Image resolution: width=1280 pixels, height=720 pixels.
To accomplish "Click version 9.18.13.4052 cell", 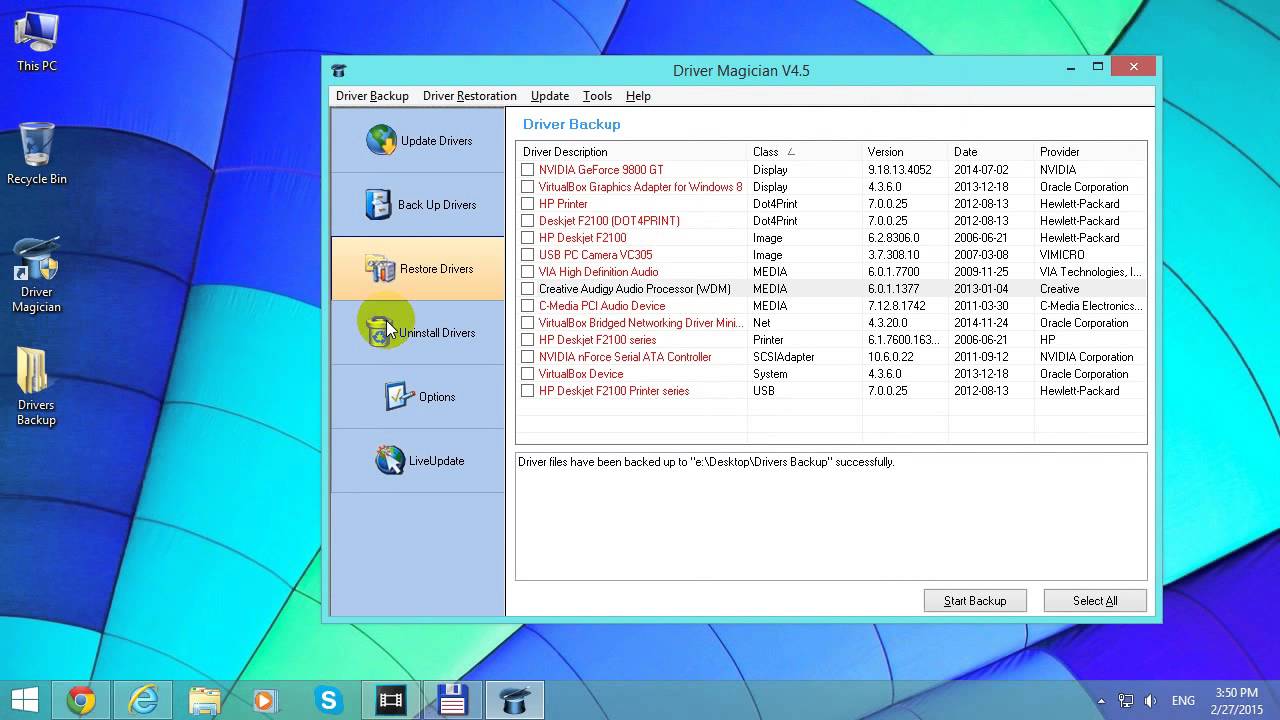I will 900,170.
